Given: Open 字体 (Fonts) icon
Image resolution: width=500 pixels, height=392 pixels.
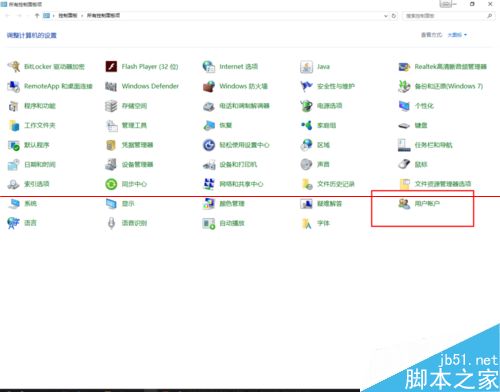Looking at the screenshot, I should (x=306, y=223).
